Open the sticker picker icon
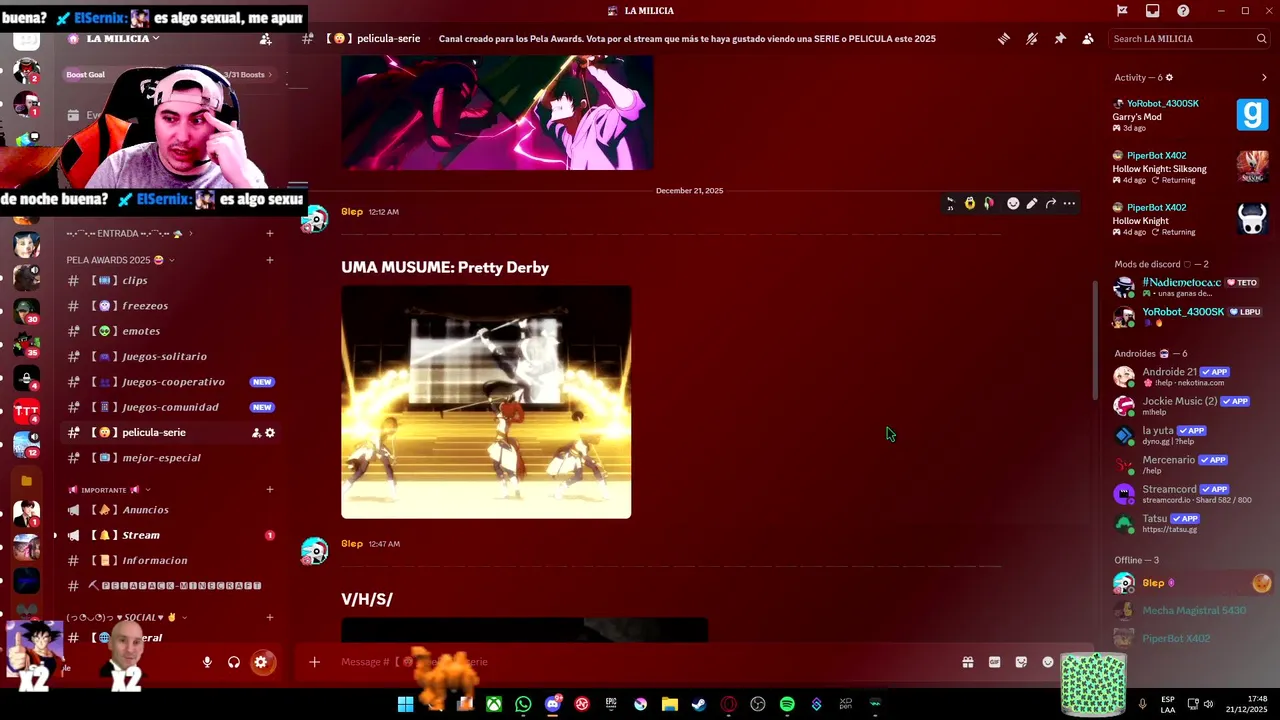 1021,662
